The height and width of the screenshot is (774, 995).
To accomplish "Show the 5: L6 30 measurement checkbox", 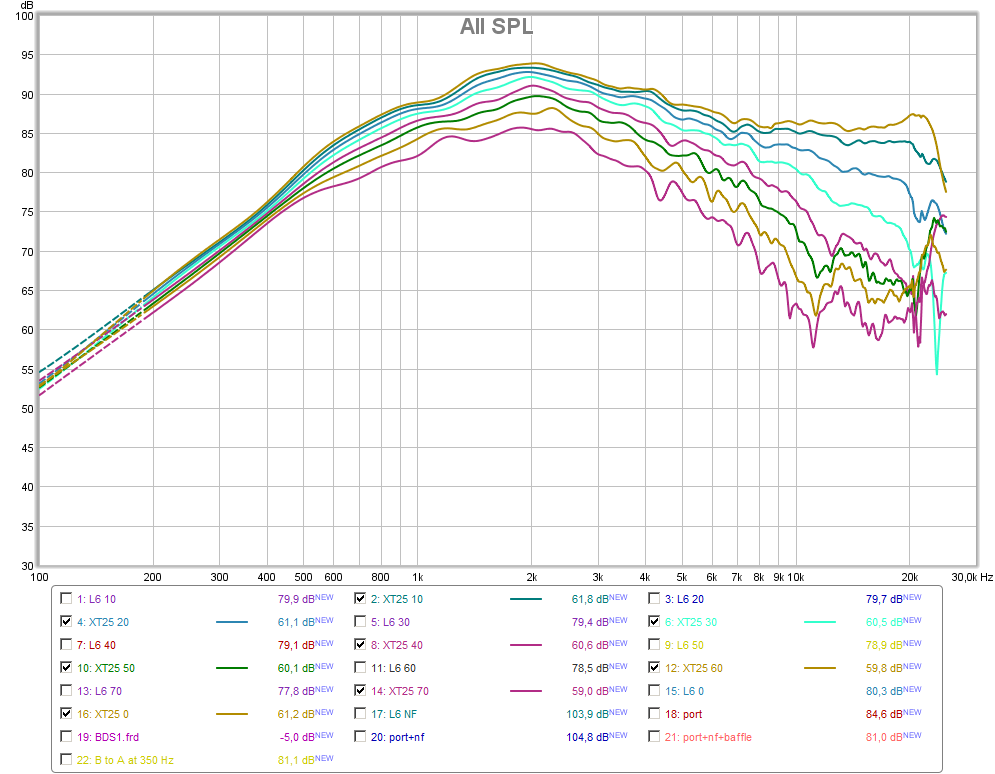I will tap(360, 622).
